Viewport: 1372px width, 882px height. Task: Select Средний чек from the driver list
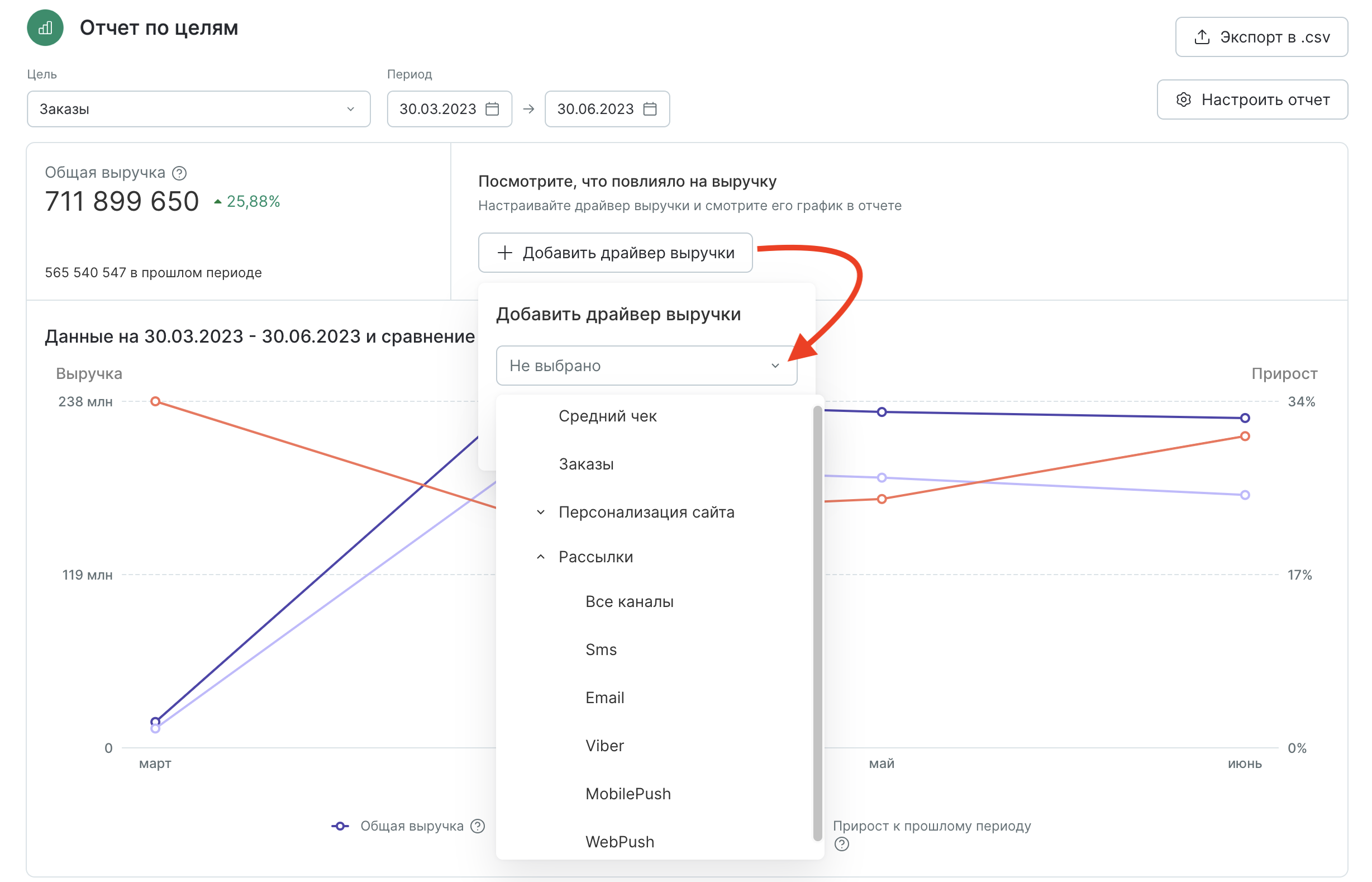[x=607, y=416]
